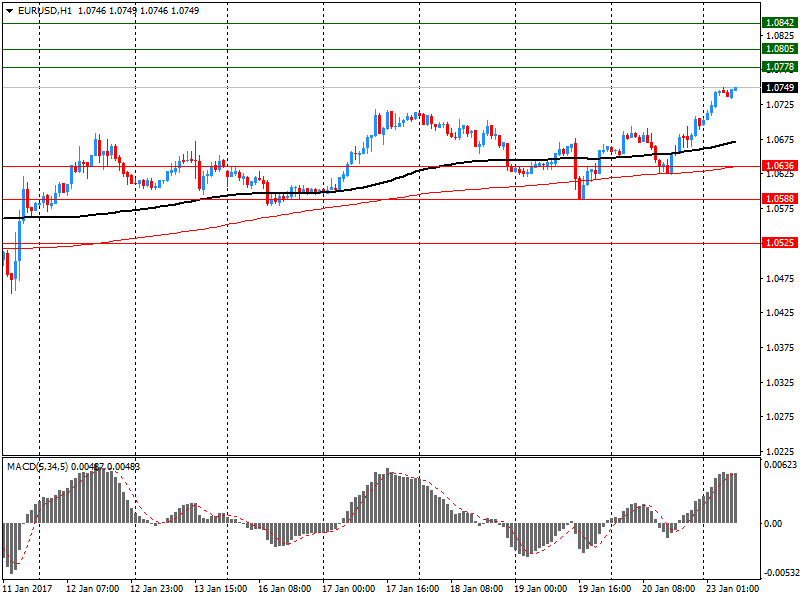Click the 1.0825 price scale value
Screen dimensions: 800x600
[781, 36]
